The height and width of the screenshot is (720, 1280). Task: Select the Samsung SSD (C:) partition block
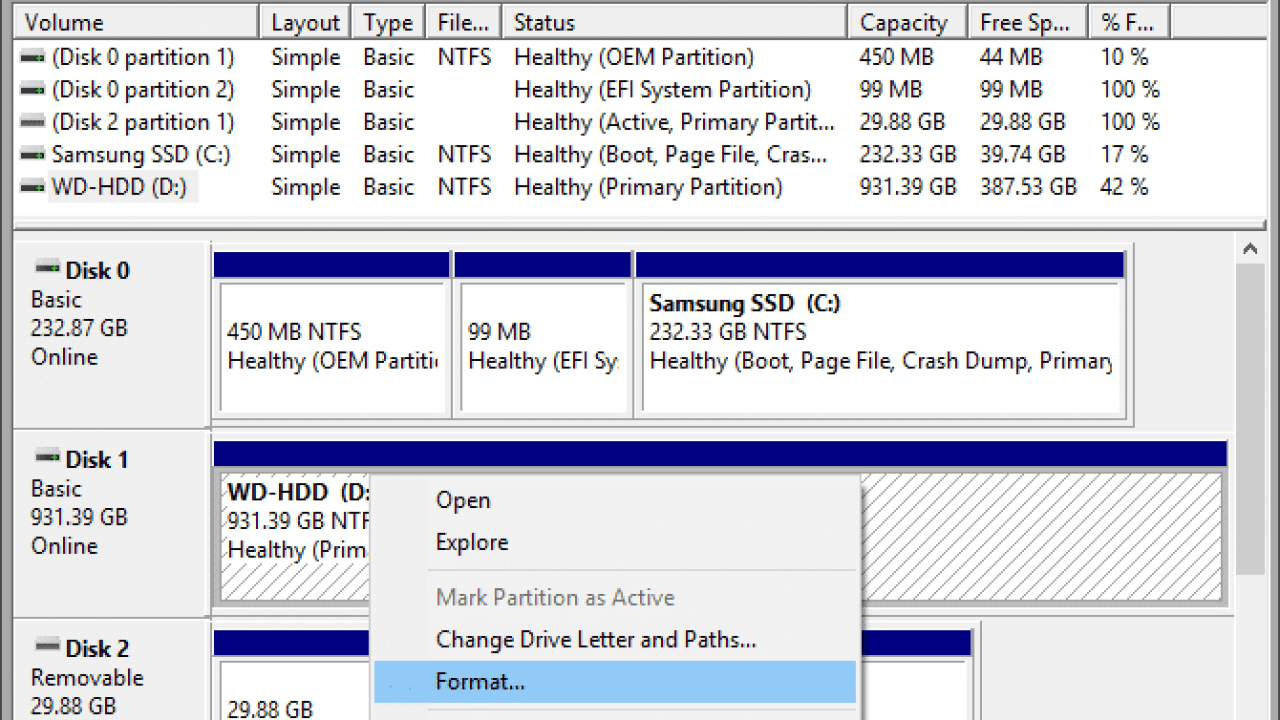pos(880,347)
